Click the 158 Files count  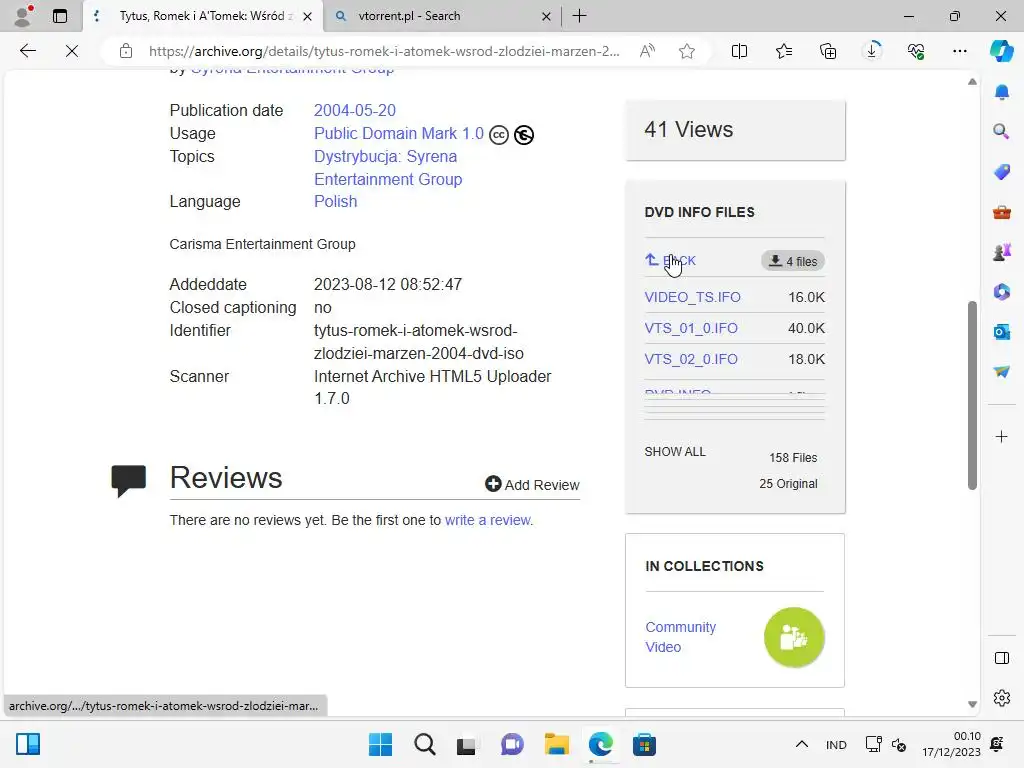(793, 458)
